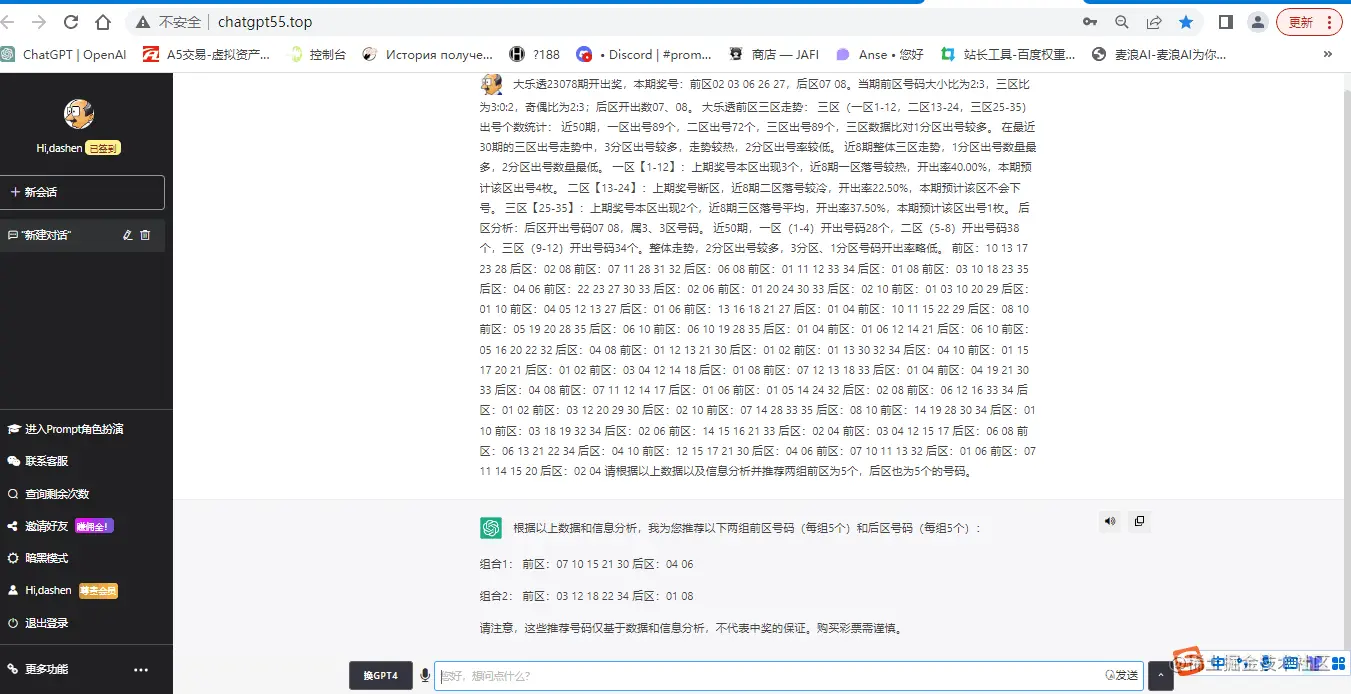
Task: Log out with 退出登录
Action: click(38, 623)
